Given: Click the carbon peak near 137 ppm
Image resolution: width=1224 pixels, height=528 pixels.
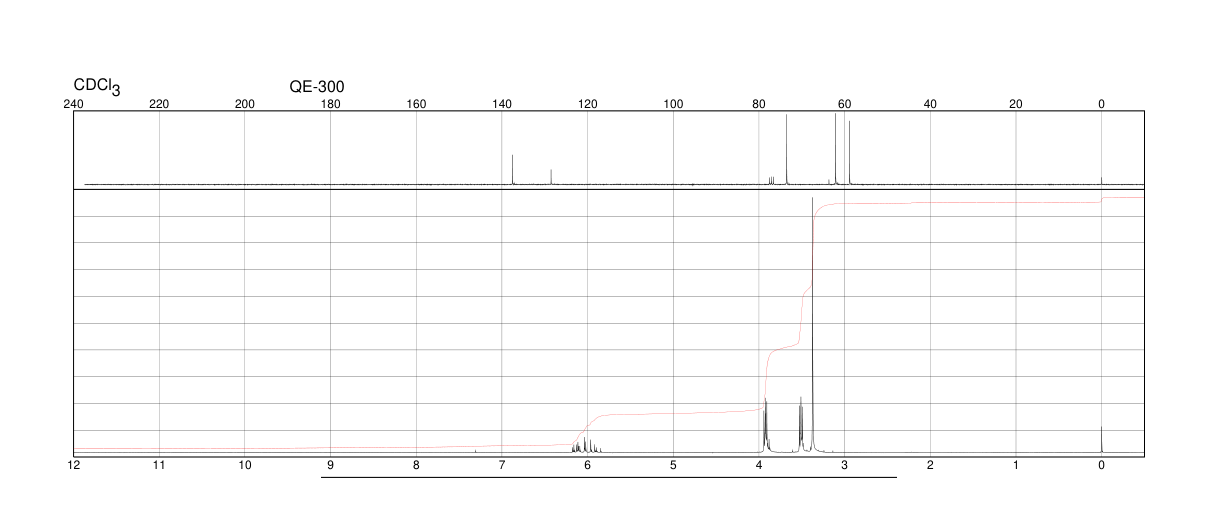Looking at the screenshot, I should [513, 170].
